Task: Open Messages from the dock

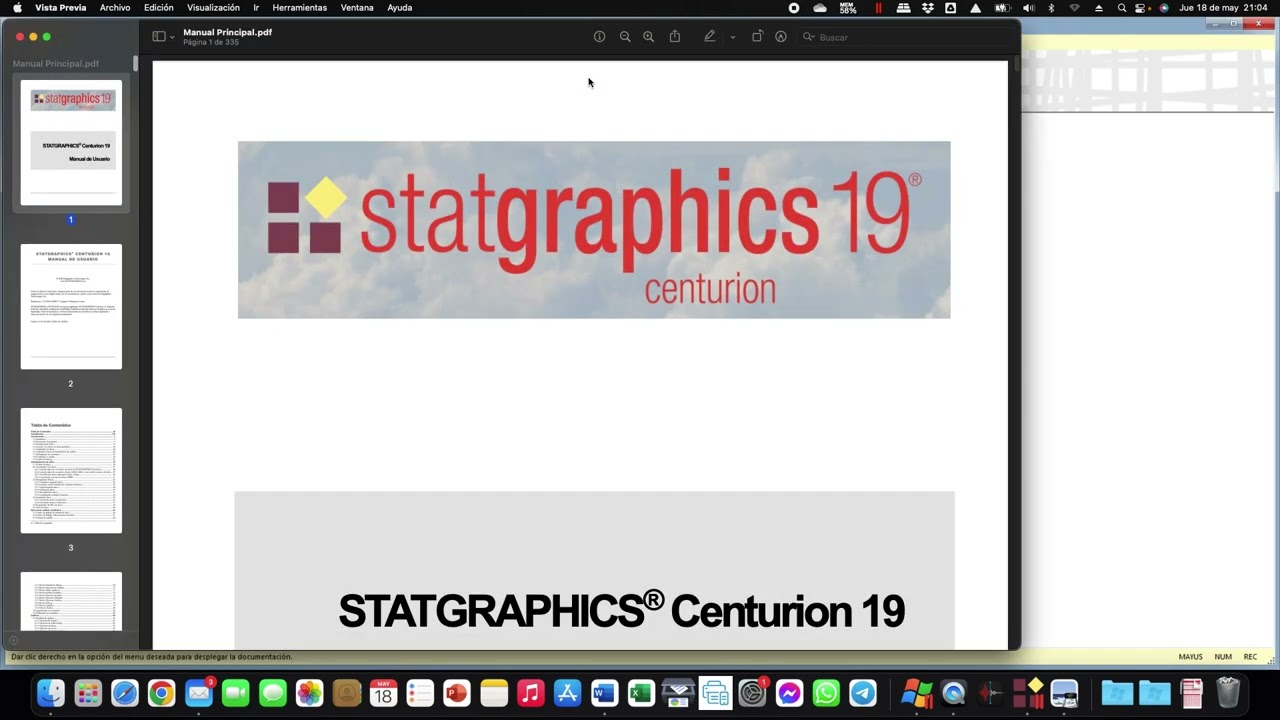Action: (x=273, y=693)
